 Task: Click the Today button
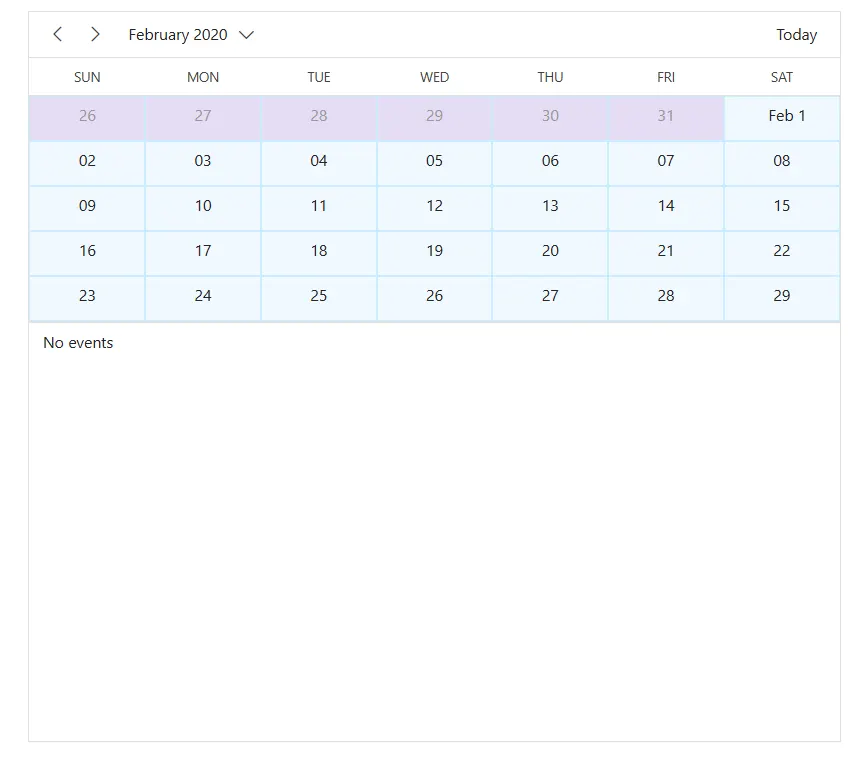coord(796,35)
